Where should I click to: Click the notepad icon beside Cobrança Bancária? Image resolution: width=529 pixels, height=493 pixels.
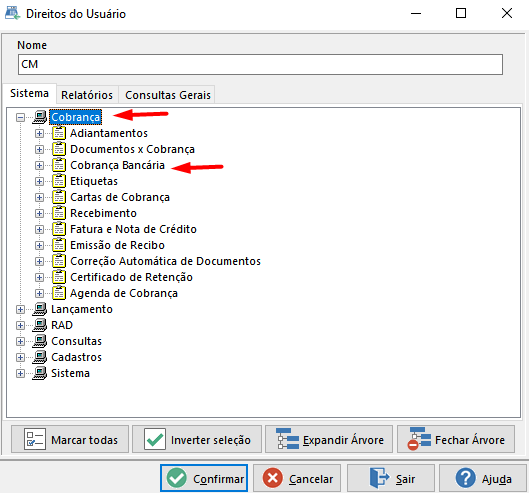[x=59, y=165]
